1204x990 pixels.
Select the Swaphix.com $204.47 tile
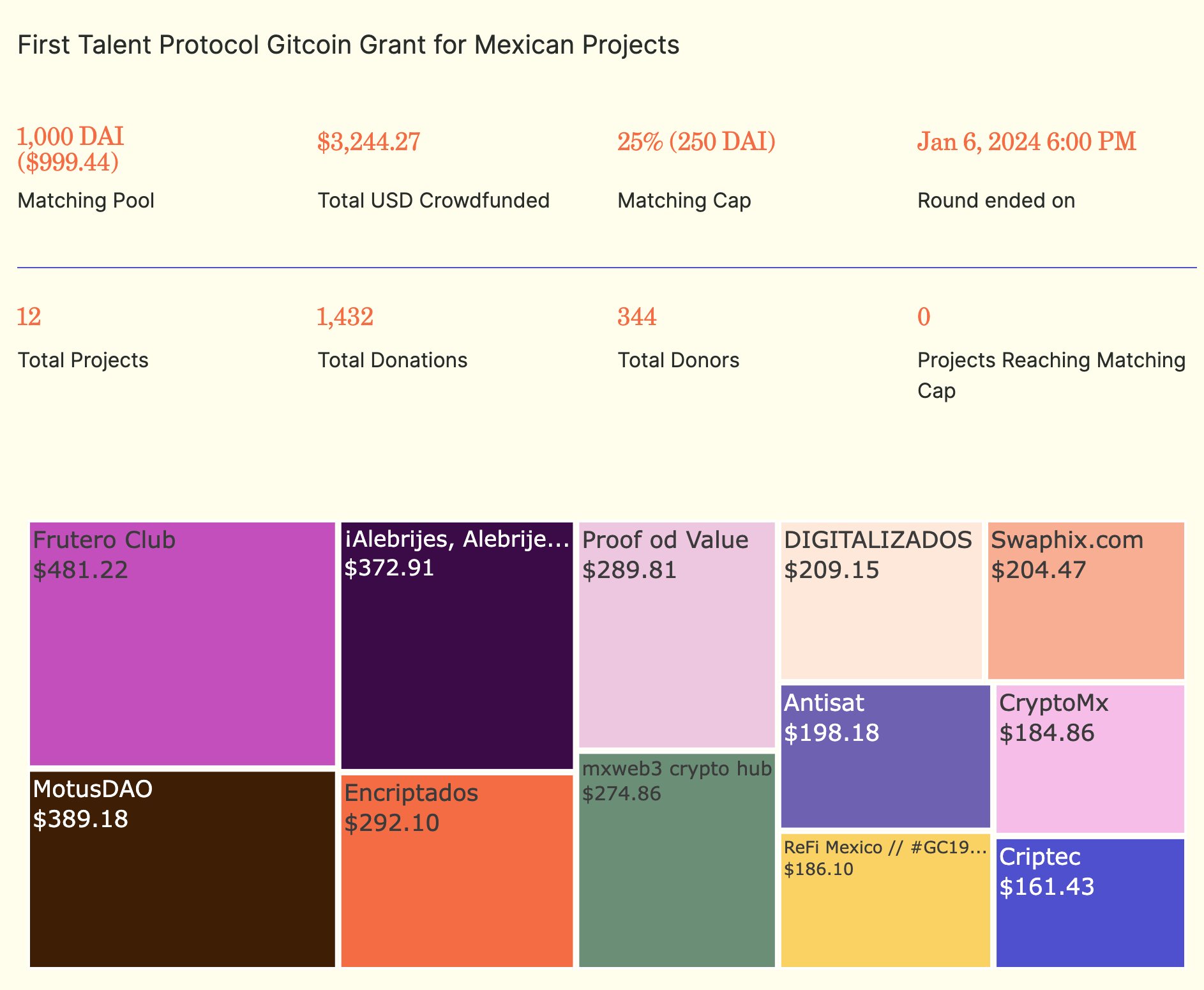point(1086,600)
